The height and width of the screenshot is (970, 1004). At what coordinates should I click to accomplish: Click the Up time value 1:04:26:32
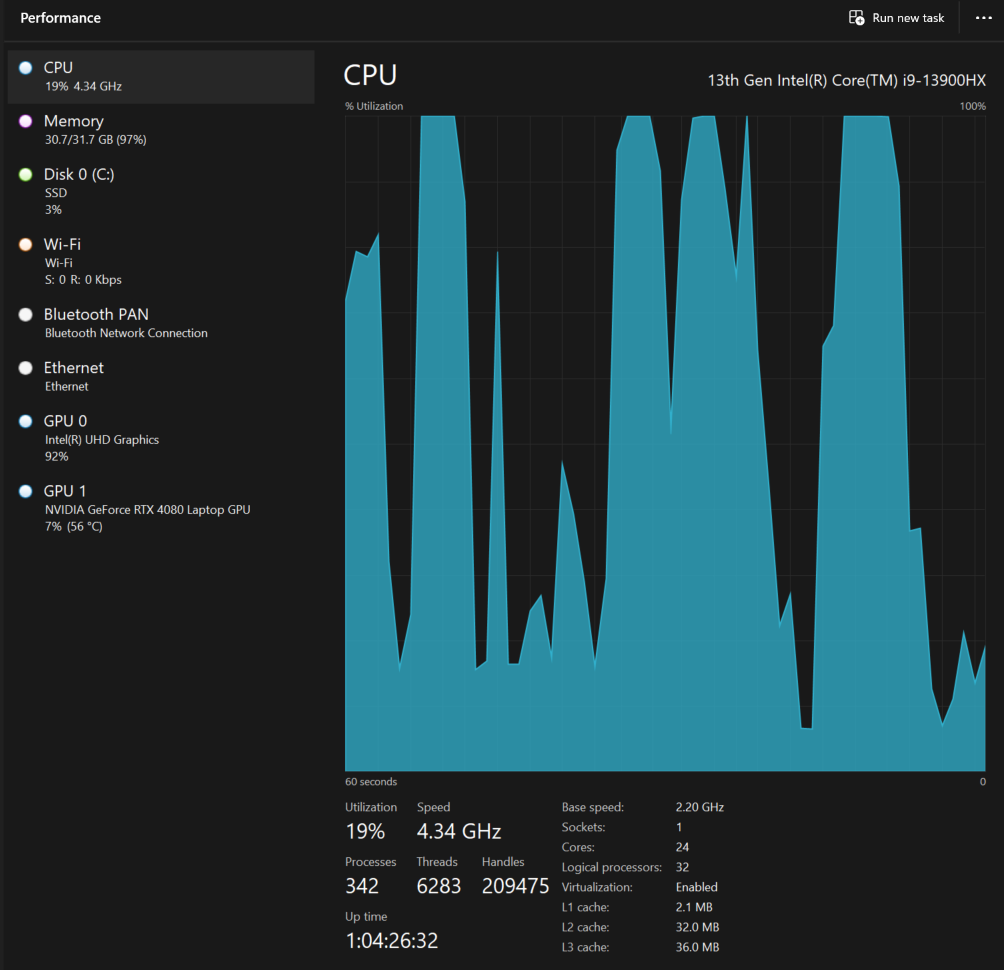point(391,940)
